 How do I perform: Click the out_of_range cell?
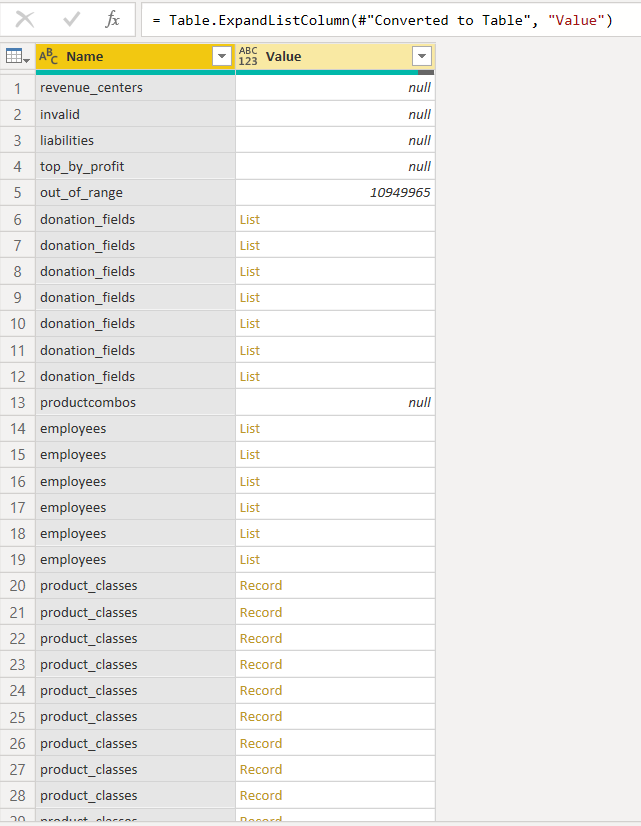coord(135,192)
